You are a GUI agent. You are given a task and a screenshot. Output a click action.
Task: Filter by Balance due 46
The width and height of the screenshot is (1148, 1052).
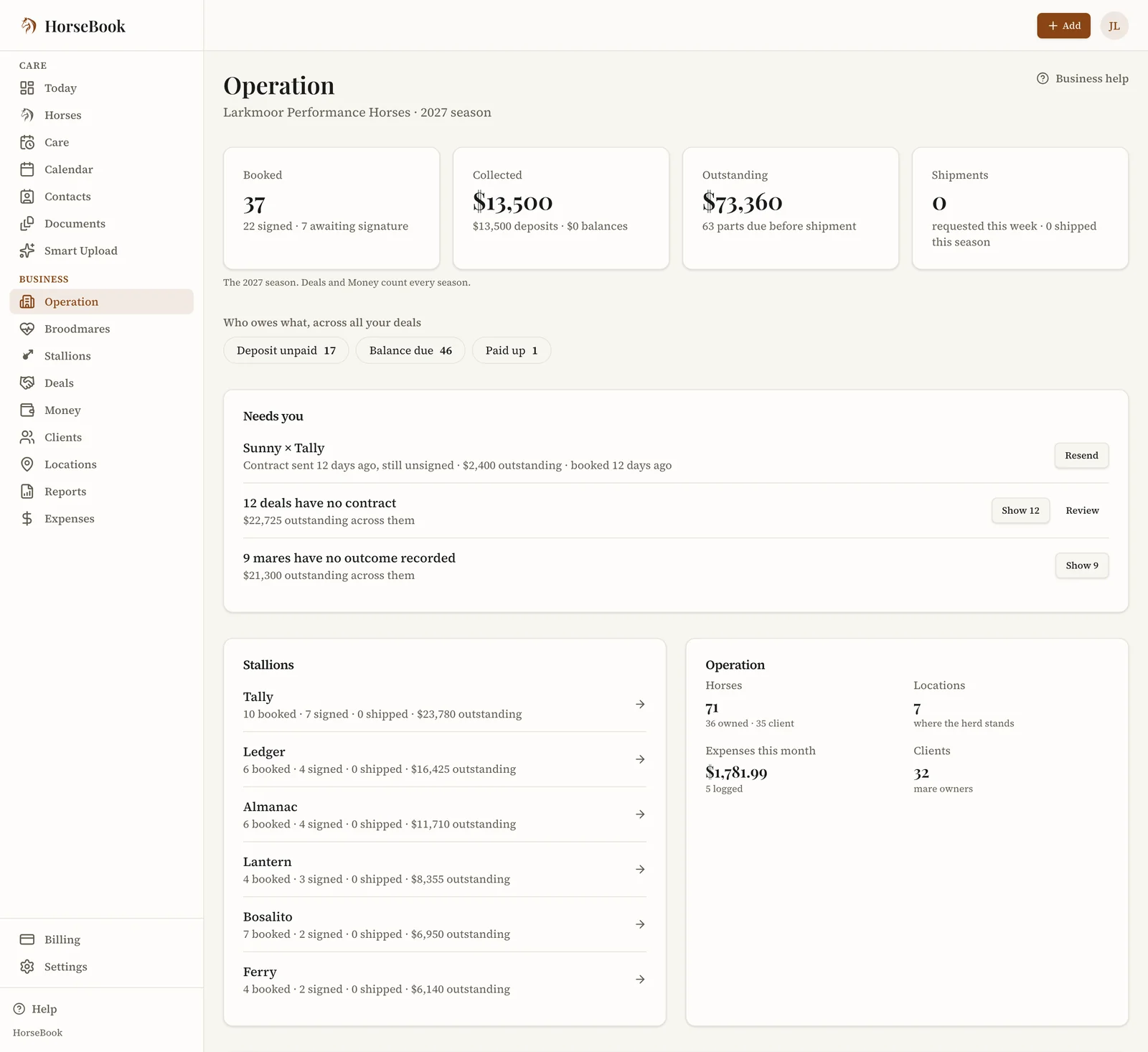click(410, 350)
